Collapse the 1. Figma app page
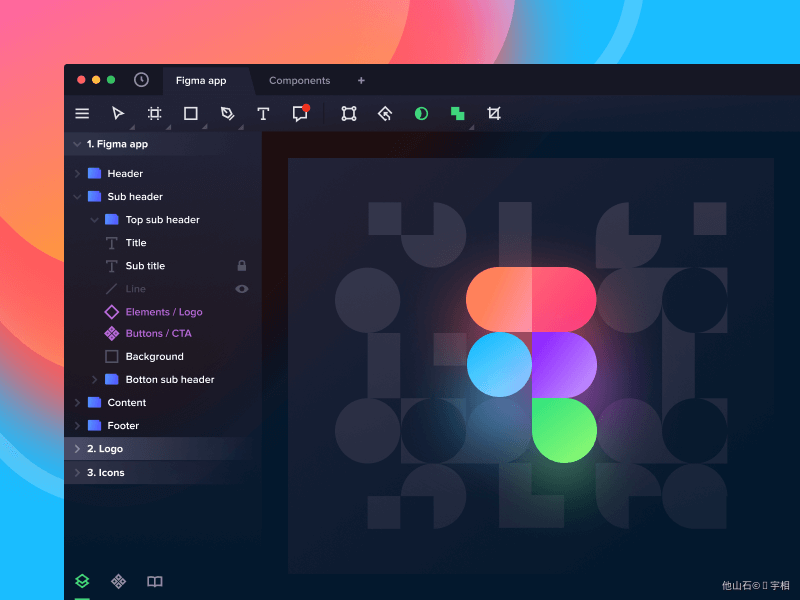 pyautogui.click(x=77, y=144)
